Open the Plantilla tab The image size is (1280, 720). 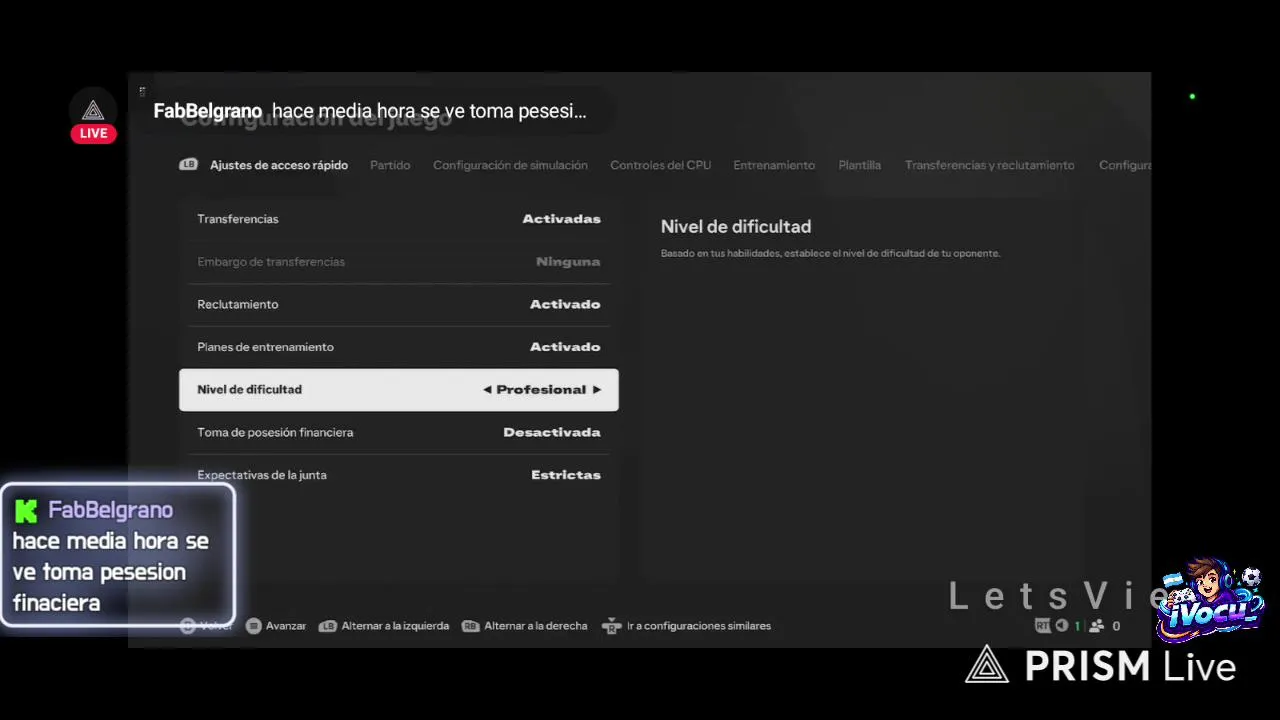pyautogui.click(x=859, y=165)
